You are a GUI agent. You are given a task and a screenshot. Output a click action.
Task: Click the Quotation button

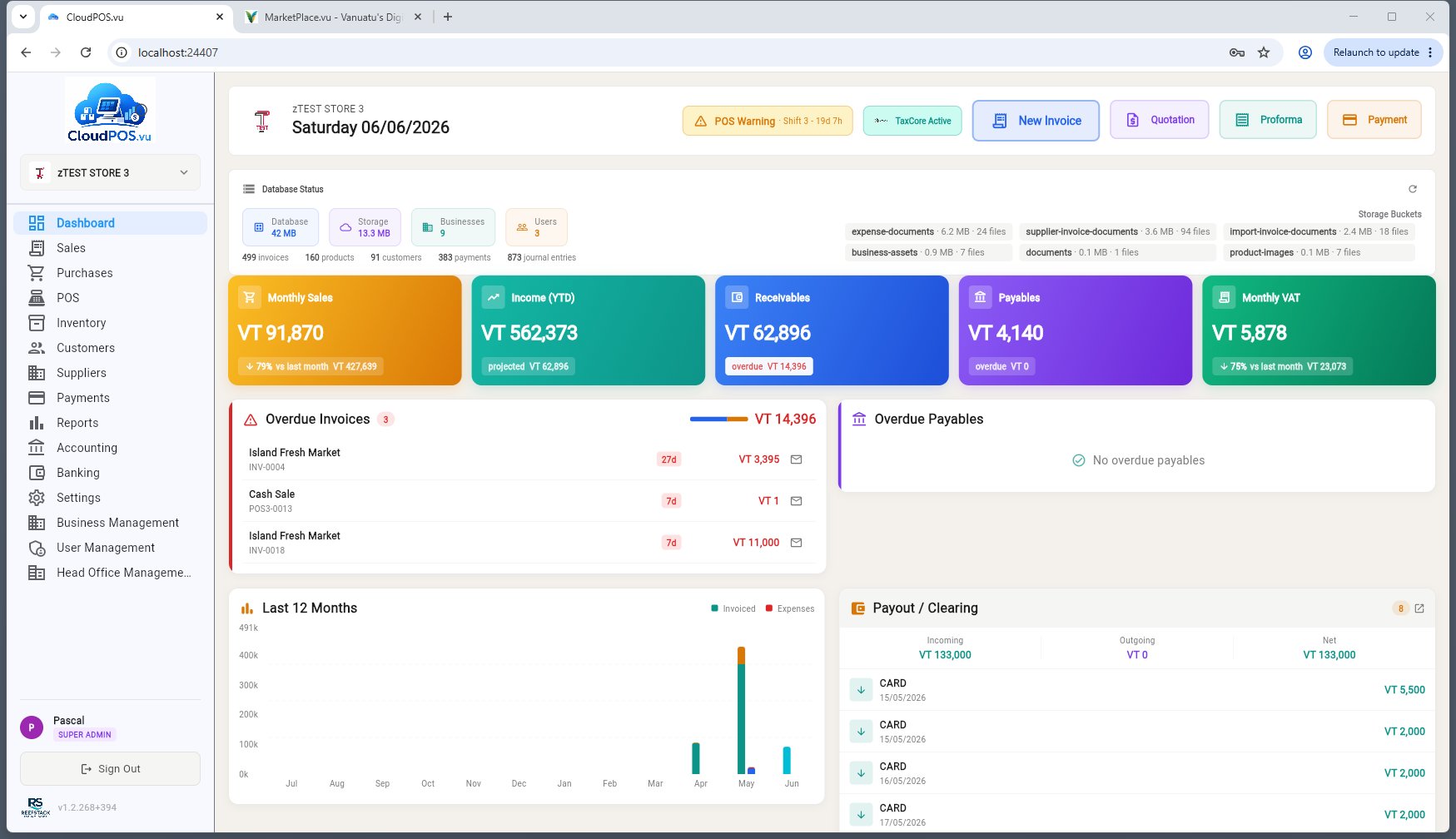click(x=1159, y=120)
